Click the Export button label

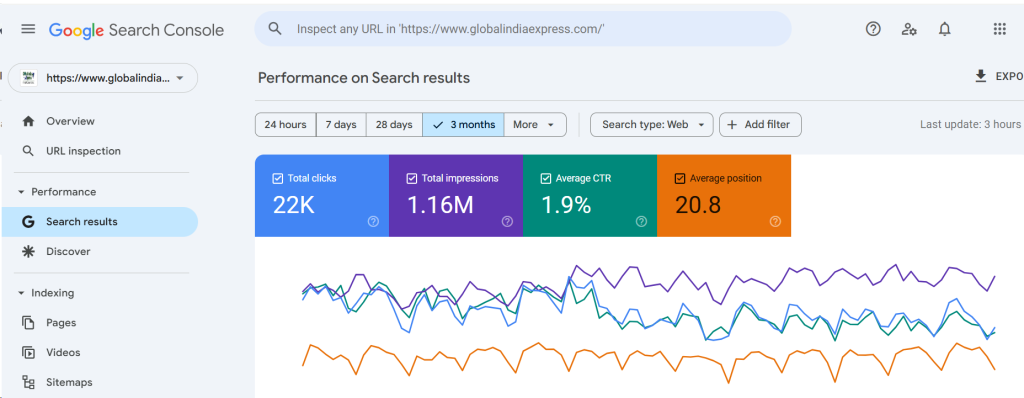(1009, 77)
